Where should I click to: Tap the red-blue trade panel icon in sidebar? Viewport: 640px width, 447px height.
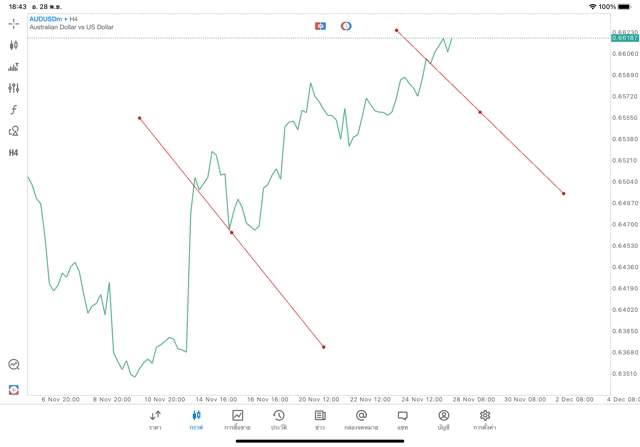pos(14,389)
